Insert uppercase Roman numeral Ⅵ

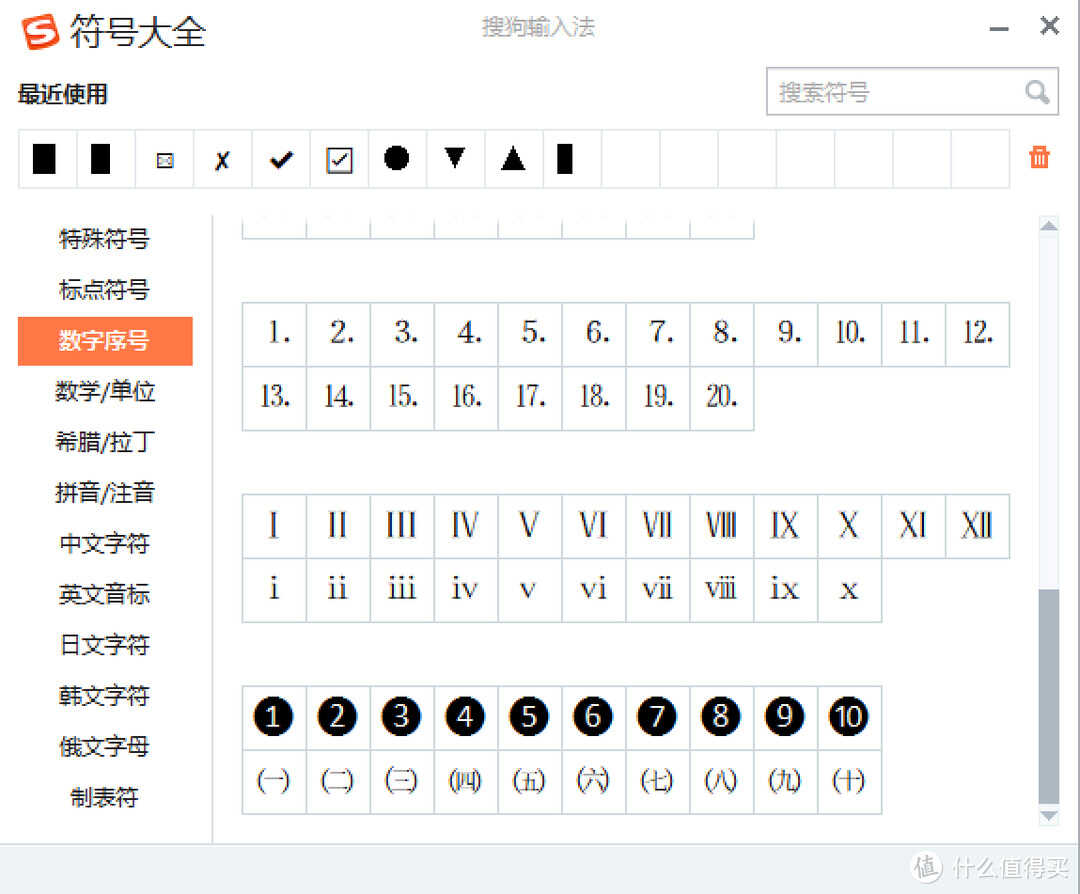[593, 526]
